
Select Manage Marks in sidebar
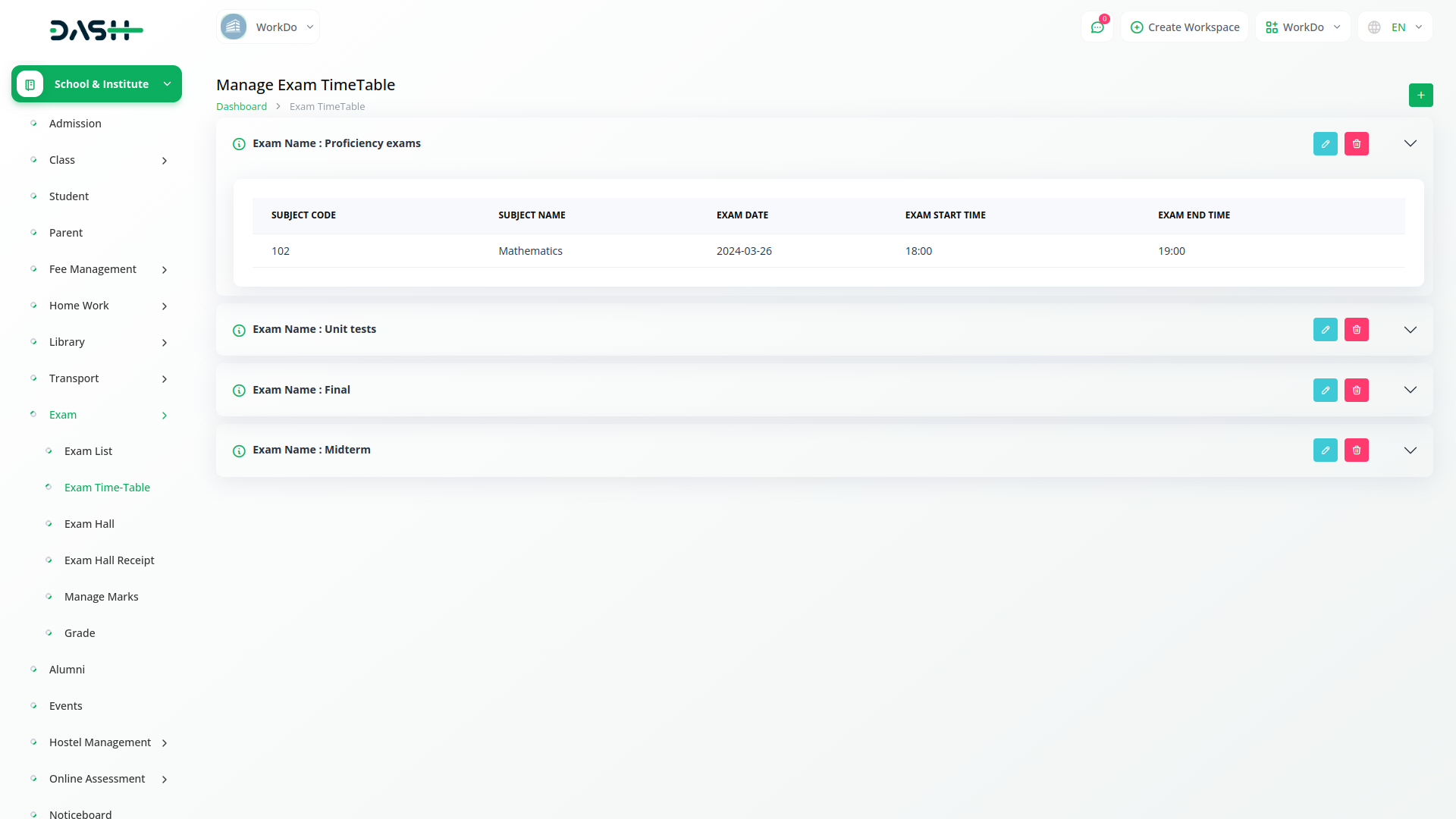[101, 597]
